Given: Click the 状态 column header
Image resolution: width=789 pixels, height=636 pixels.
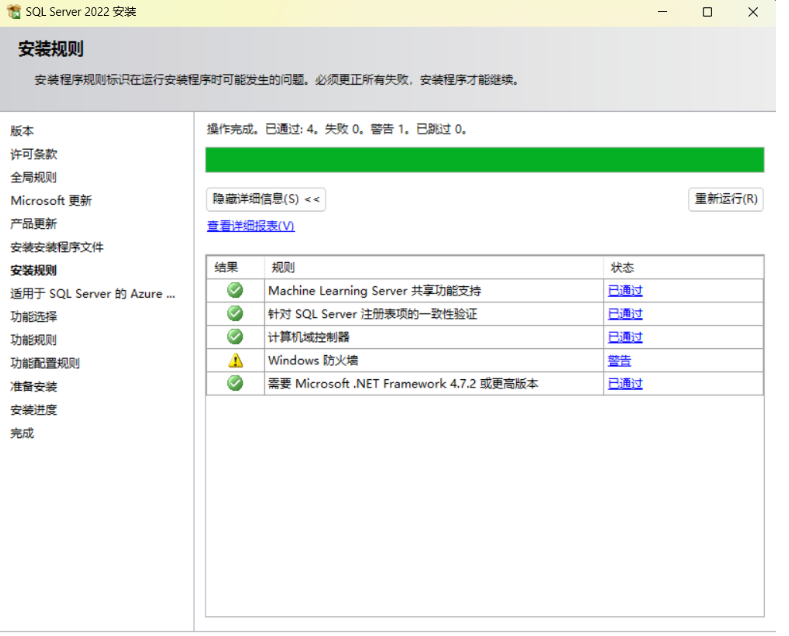Looking at the screenshot, I should 683,267.
